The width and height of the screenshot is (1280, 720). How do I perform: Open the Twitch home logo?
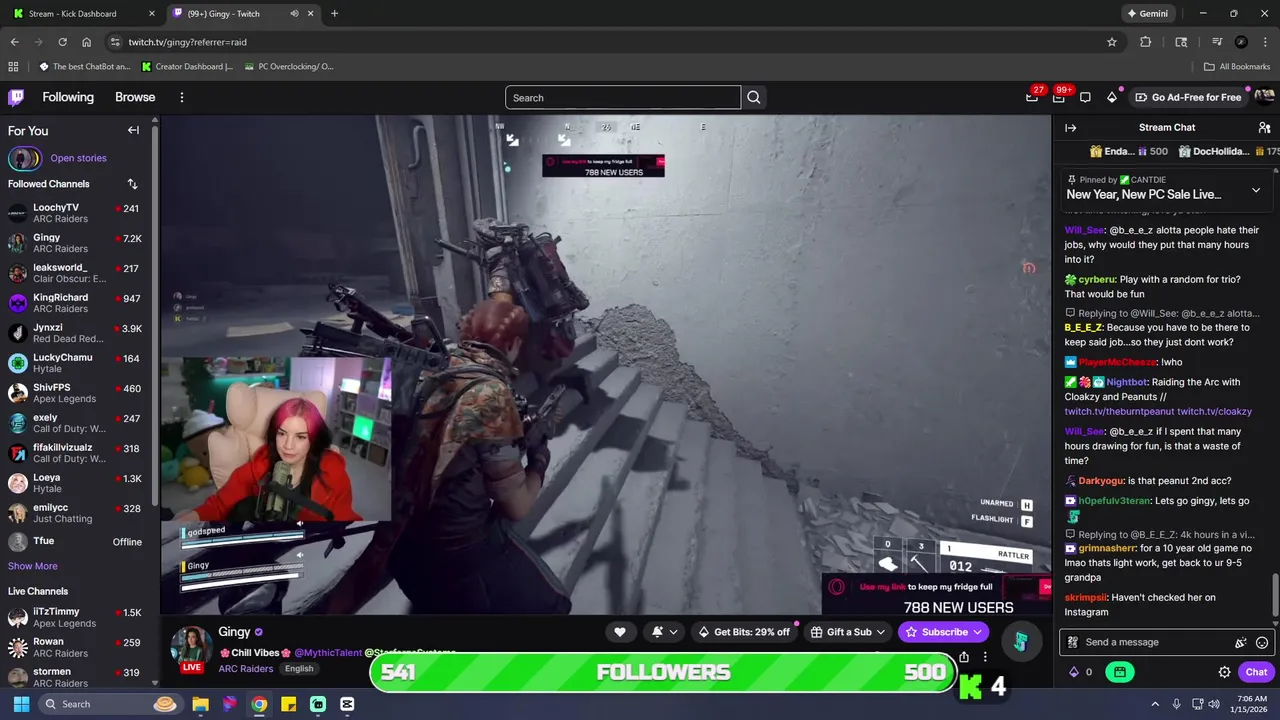[x=16, y=97]
